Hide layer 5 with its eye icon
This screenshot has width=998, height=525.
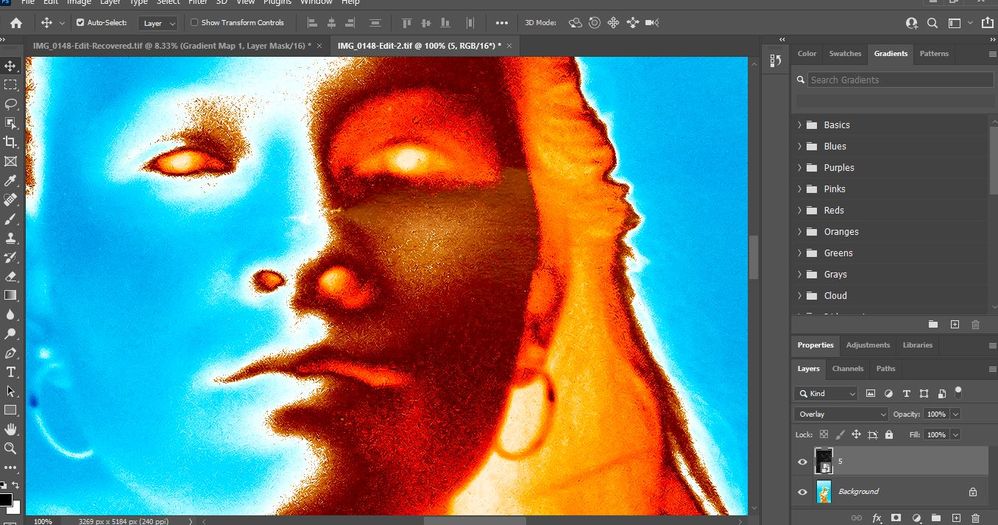(802, 462)
